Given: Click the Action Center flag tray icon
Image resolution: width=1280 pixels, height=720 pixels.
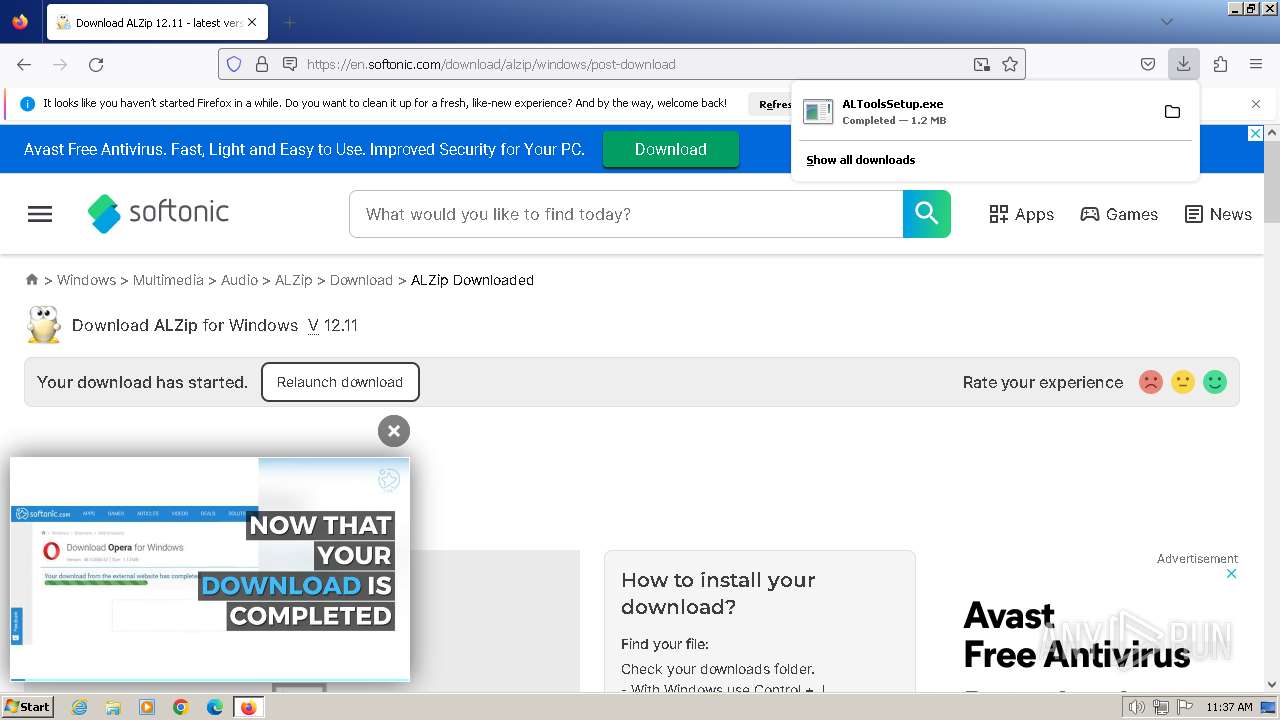Looking at the screenshot, I should pos(1184,707).
